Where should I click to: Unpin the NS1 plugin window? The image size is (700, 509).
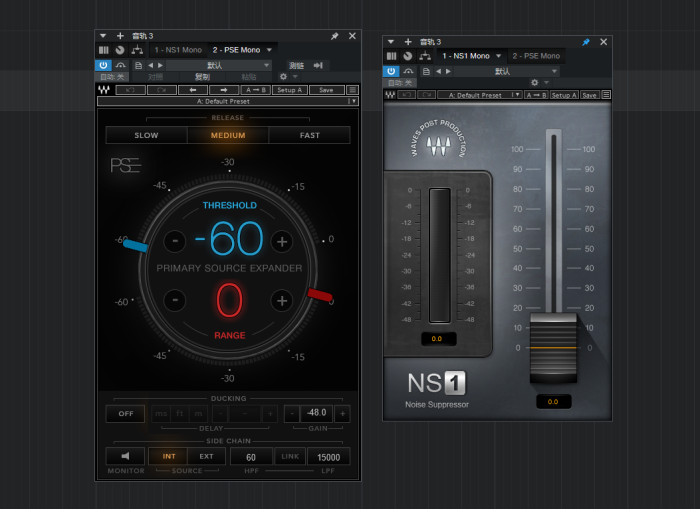[586, 42]
